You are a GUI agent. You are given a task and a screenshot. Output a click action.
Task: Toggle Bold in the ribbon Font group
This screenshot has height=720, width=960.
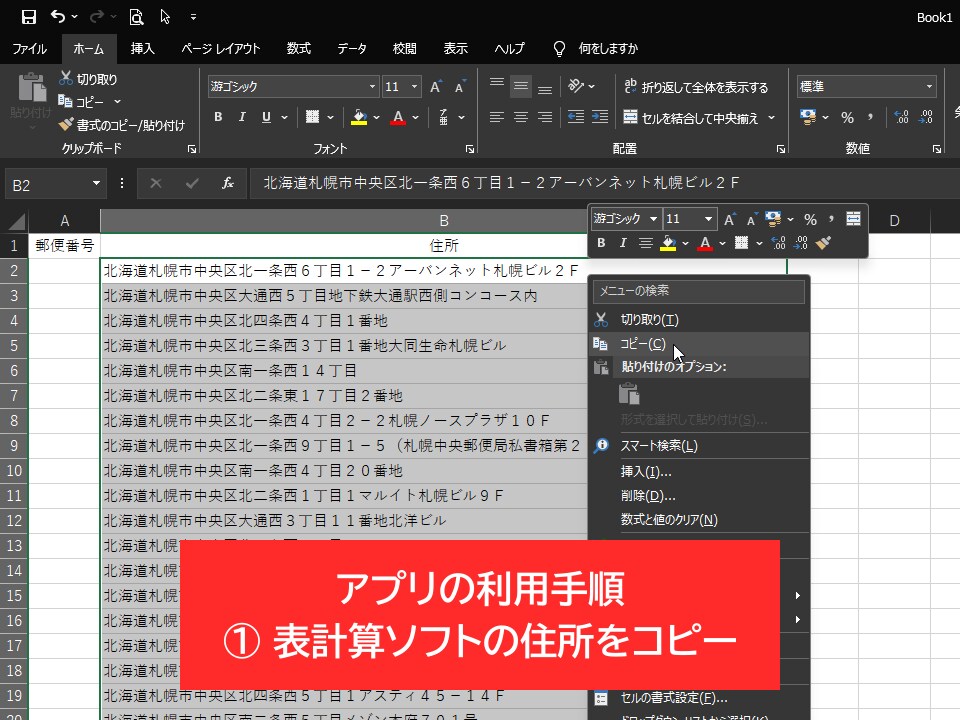point(218,116)
